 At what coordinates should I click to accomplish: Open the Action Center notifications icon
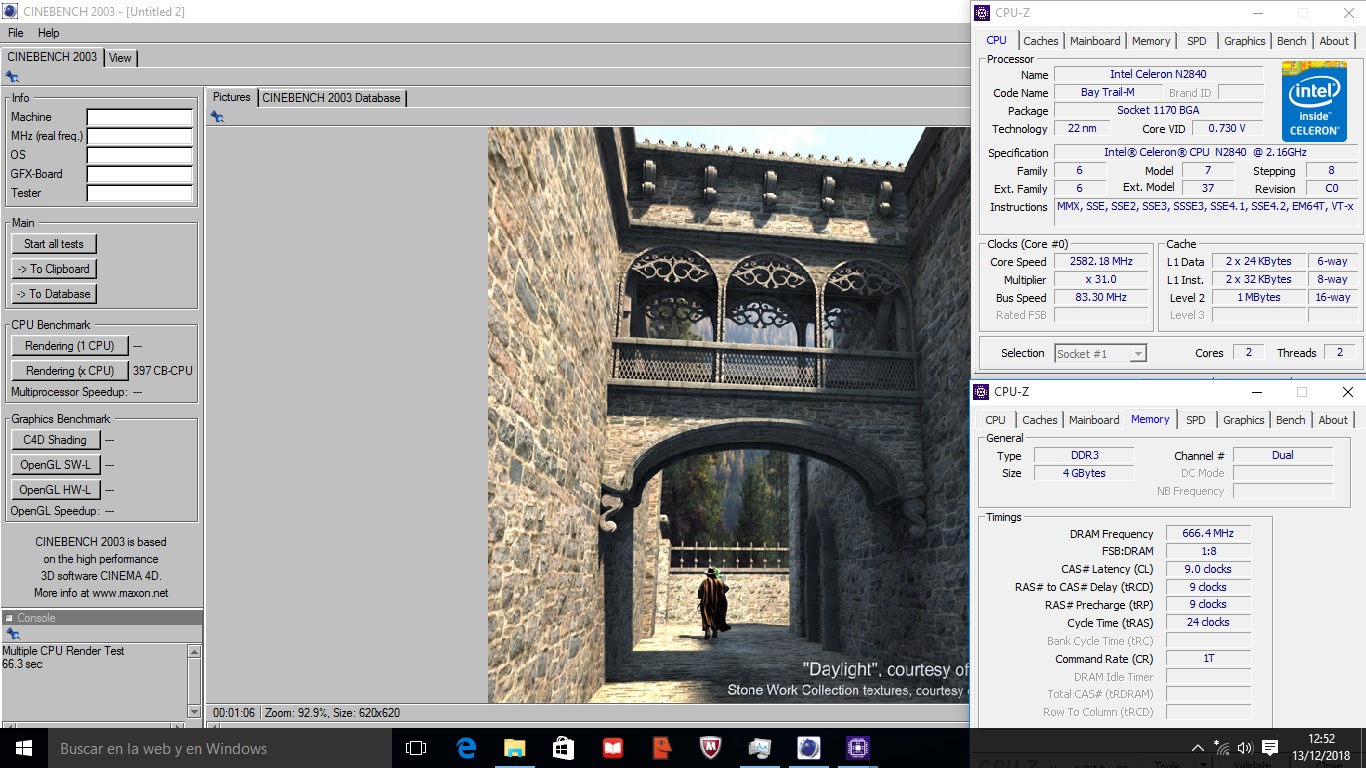pyautogui.click(x=1270, y=748)
